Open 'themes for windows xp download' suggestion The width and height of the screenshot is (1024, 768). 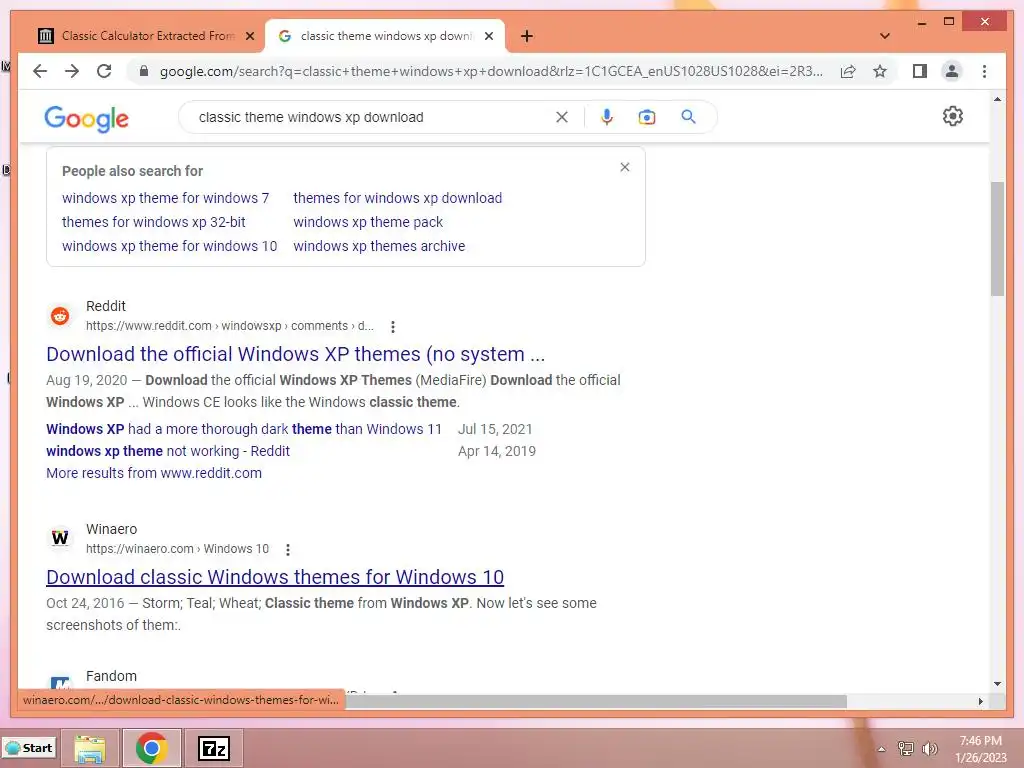pos(397,198)
